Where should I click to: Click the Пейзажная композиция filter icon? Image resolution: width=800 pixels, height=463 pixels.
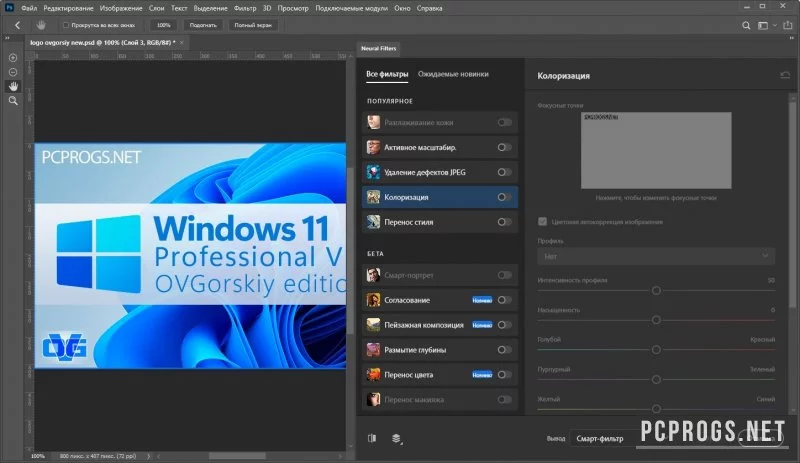point(373,325)
